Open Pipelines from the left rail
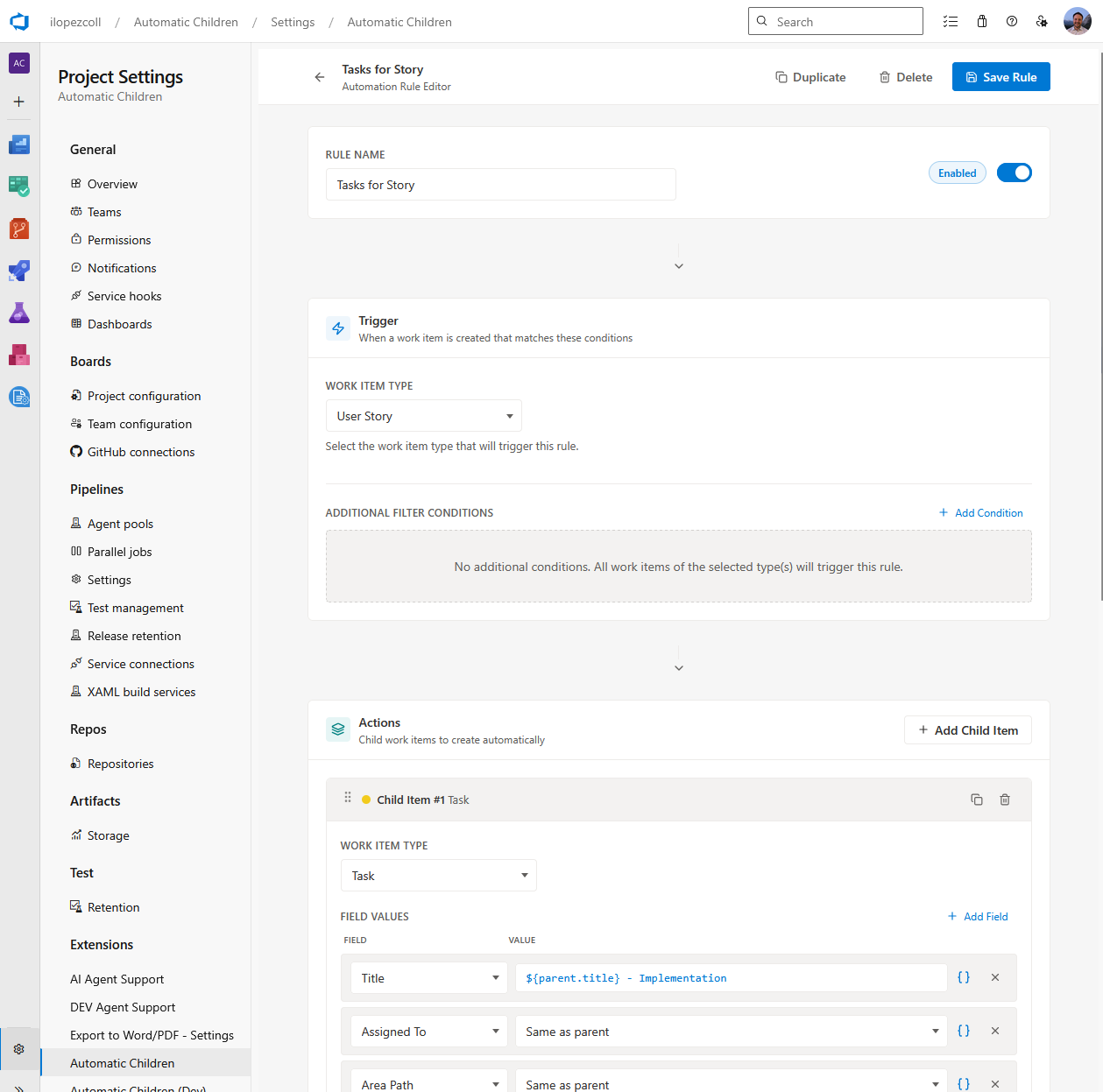Viewport: 1103px width, 1092px height. point(18,271)
